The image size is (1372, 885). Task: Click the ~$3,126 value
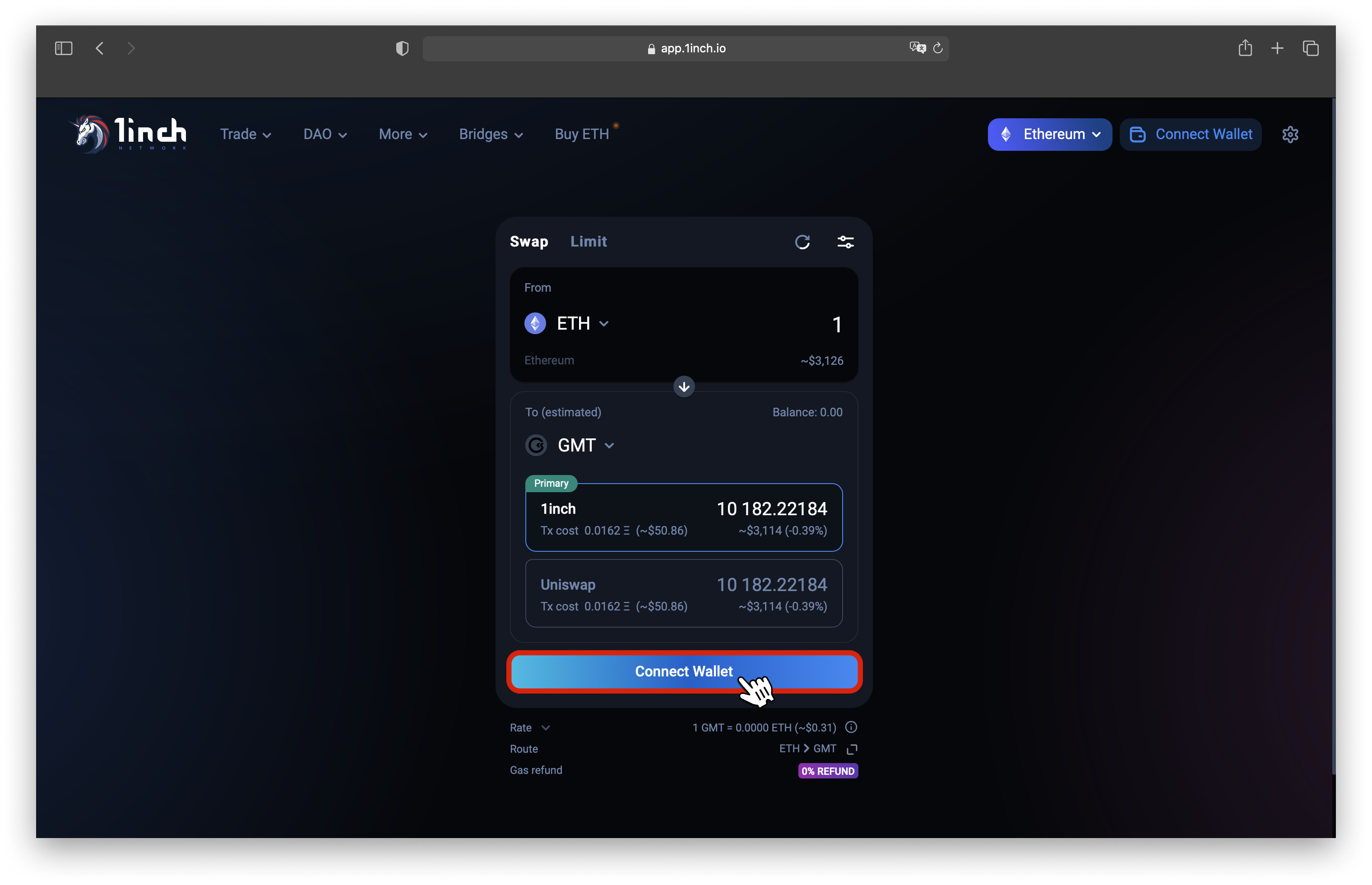coord(822,360)
